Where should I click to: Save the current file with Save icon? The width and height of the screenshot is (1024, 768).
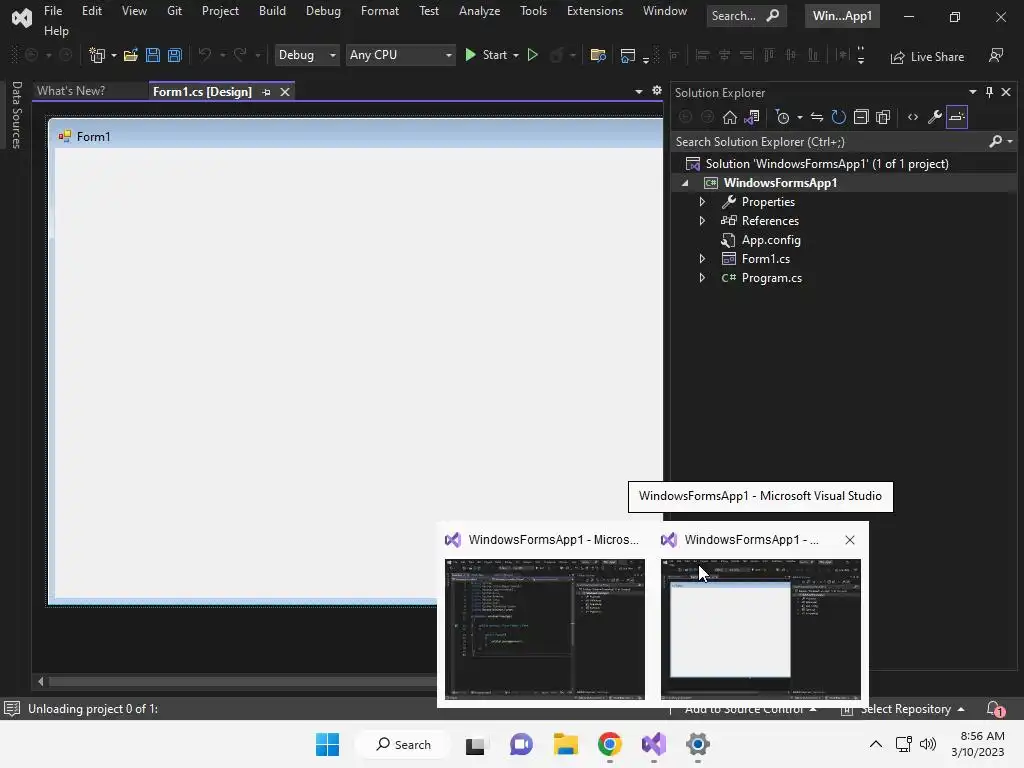(153, 56)
